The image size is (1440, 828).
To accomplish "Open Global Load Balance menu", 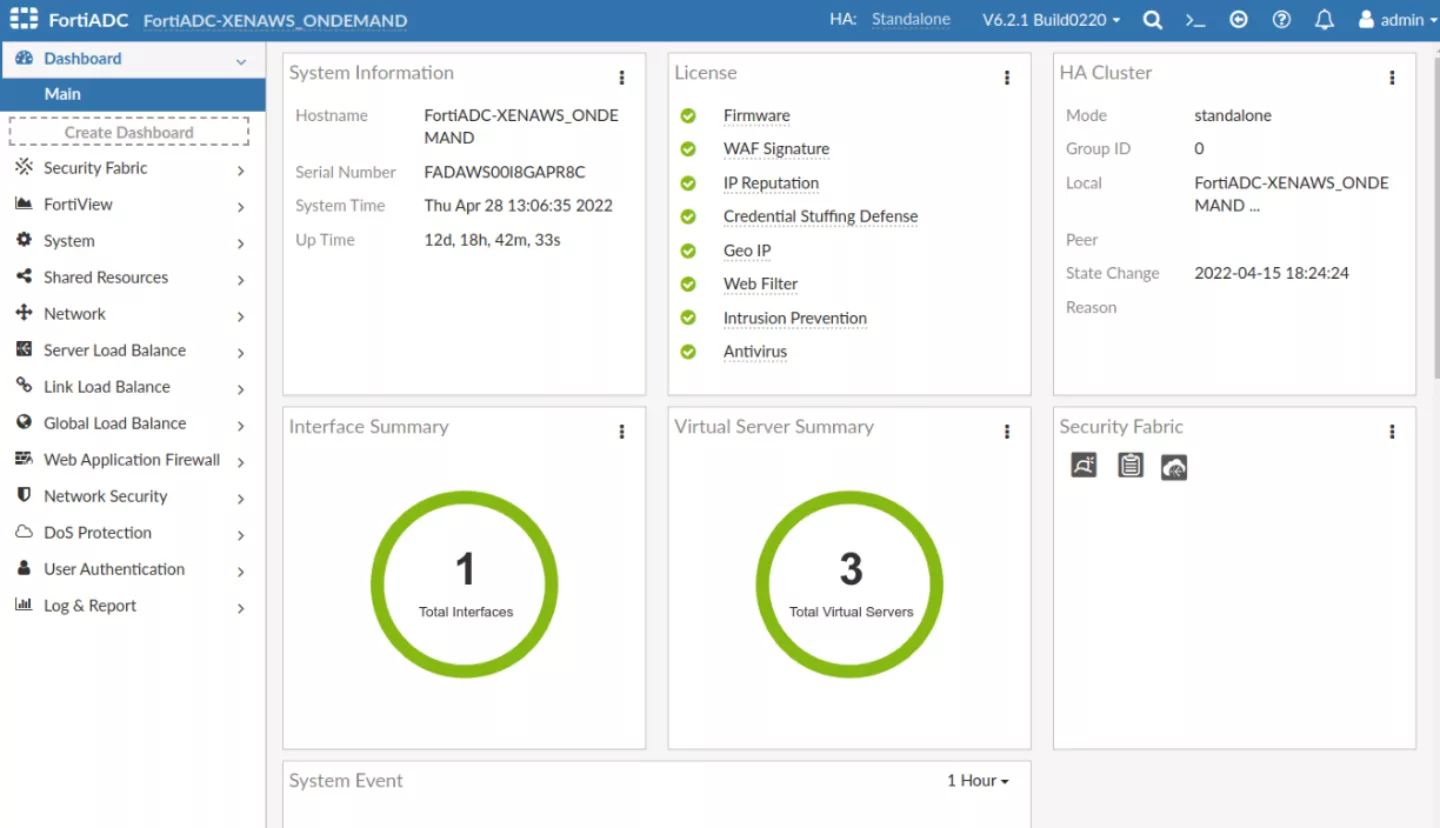I will tap(133, 423).
